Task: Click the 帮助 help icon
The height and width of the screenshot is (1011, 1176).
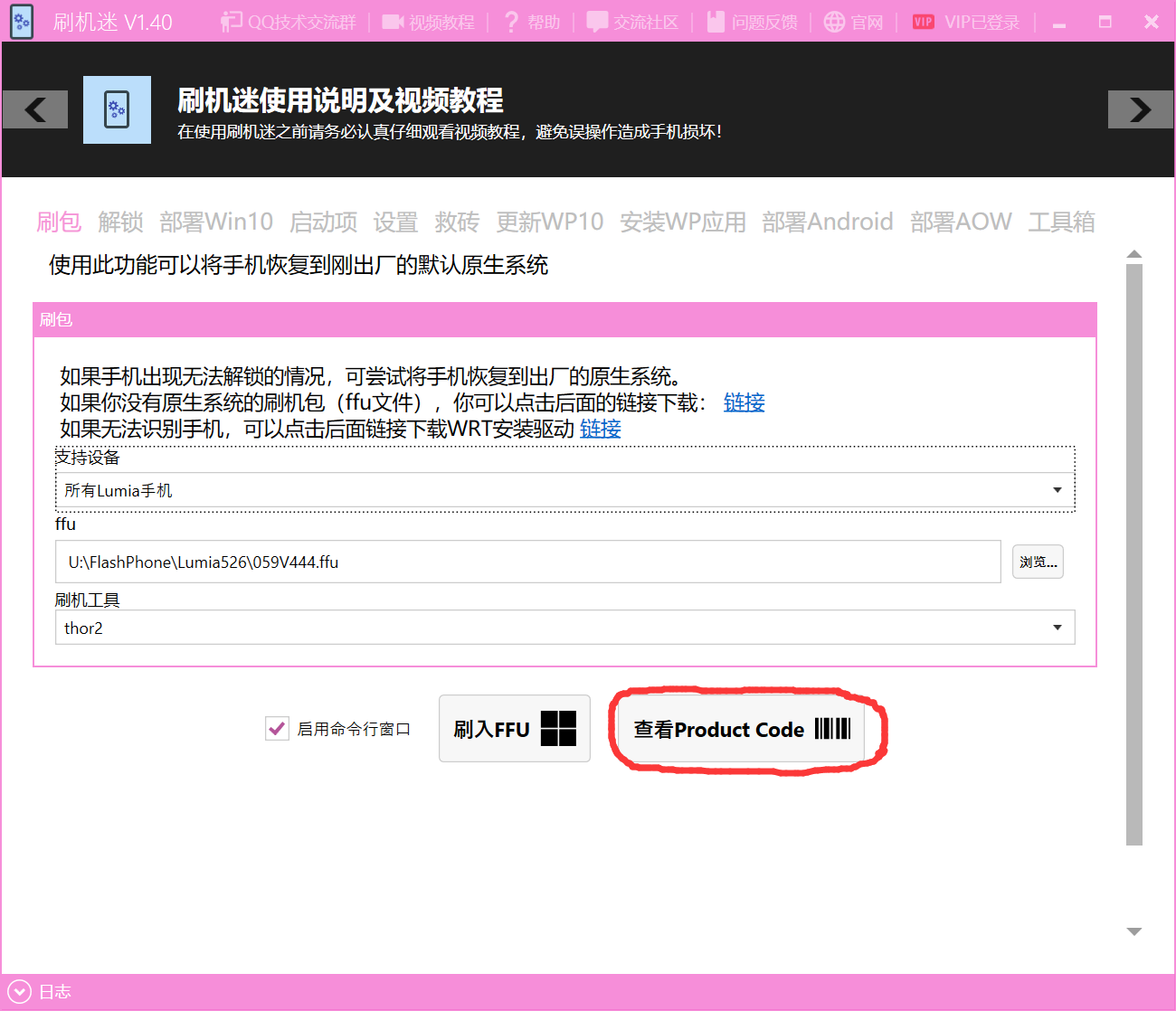Action: point(512,22)
